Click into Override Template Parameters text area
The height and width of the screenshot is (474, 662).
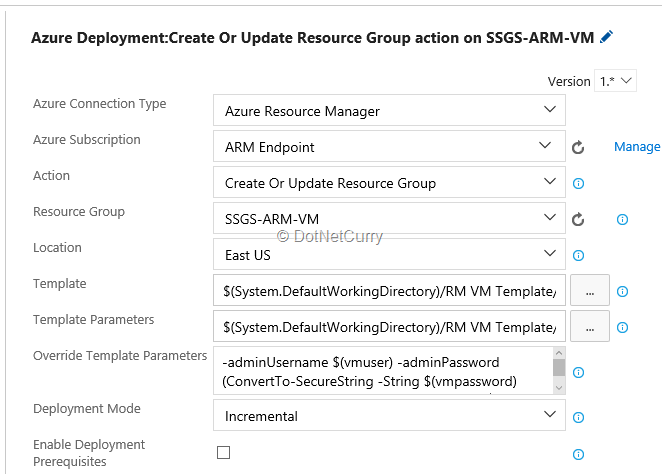pos(383,371)
